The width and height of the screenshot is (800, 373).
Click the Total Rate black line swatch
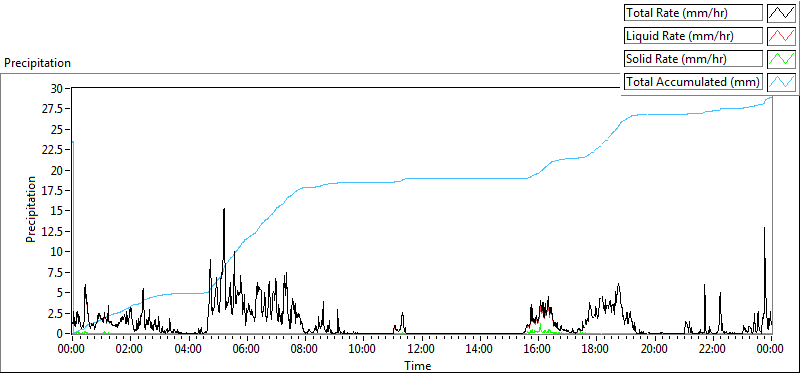781,13
